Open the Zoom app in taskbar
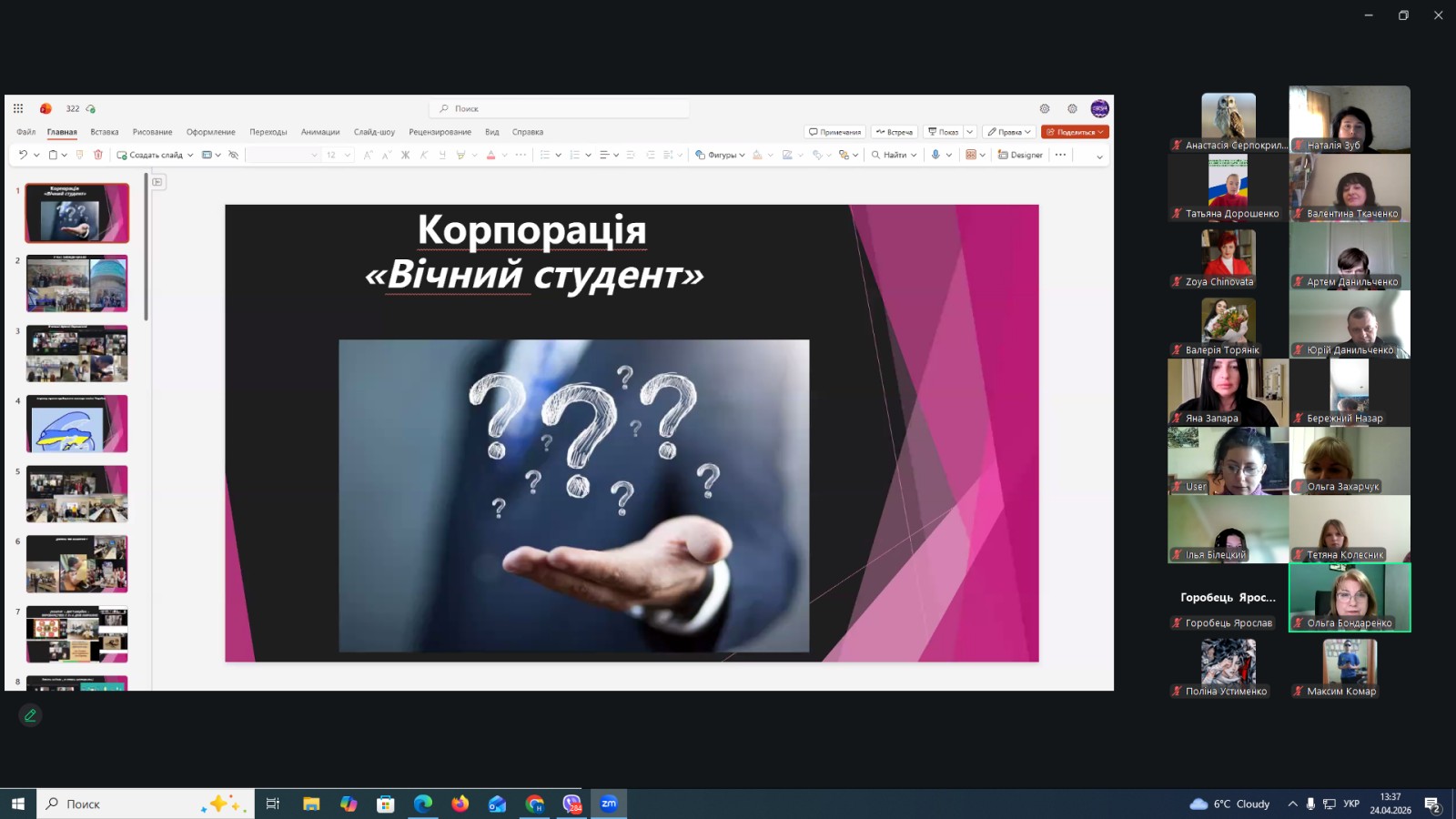This screenshot has width=1456, height=819. 609,804
